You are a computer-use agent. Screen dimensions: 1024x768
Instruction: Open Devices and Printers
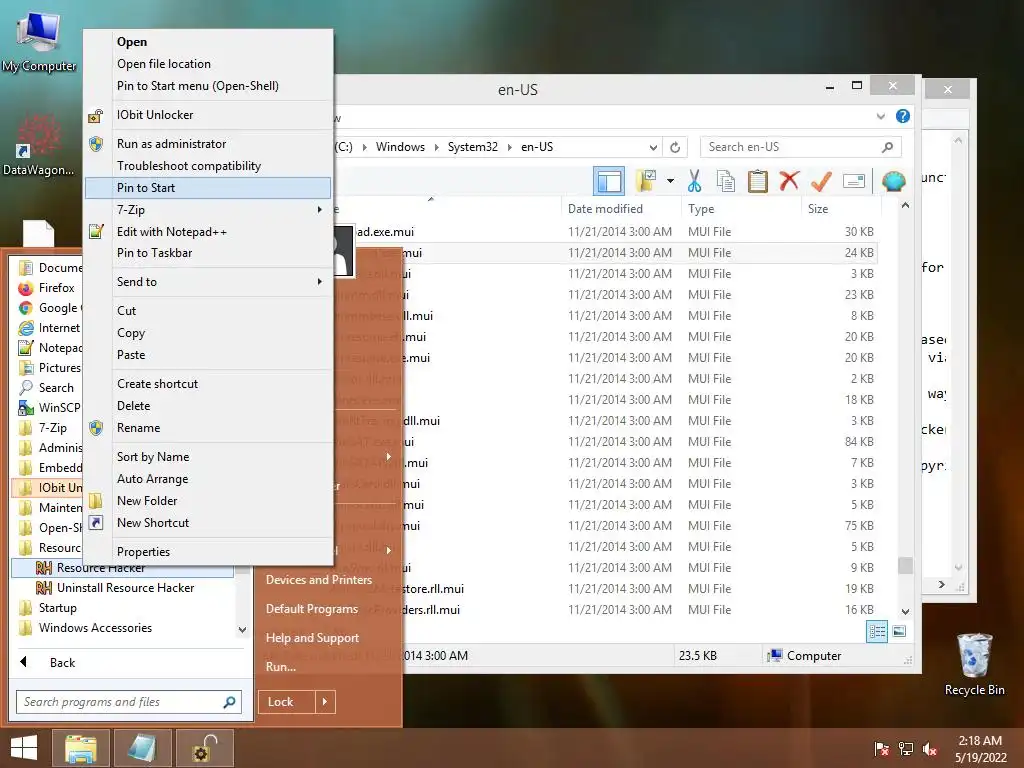point(319,580)
